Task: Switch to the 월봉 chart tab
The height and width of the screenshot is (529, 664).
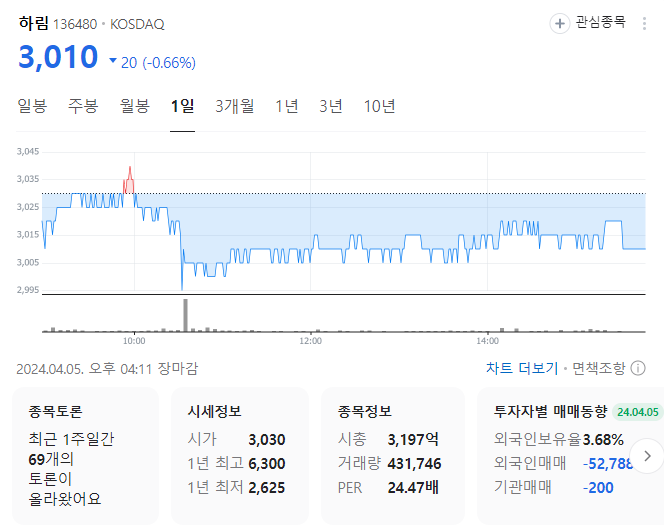Action: point(135,106)
